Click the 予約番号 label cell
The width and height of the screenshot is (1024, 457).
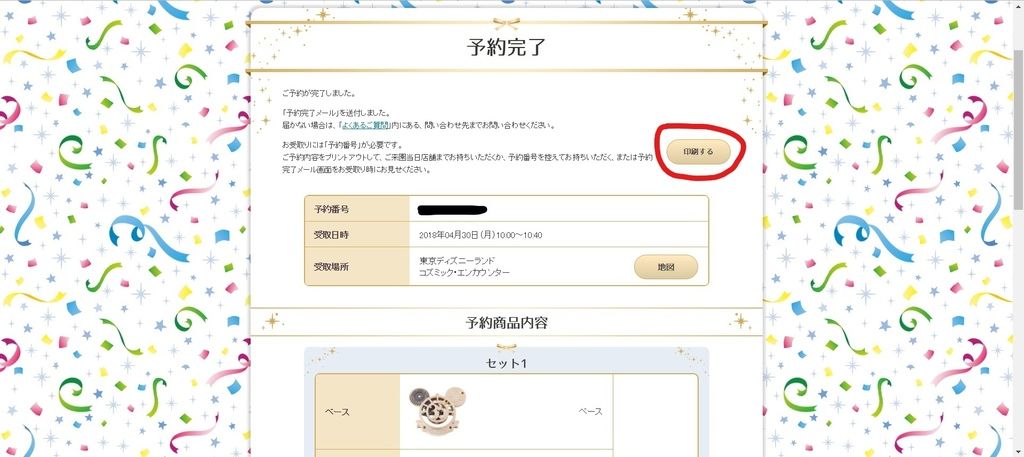(357, 209)
